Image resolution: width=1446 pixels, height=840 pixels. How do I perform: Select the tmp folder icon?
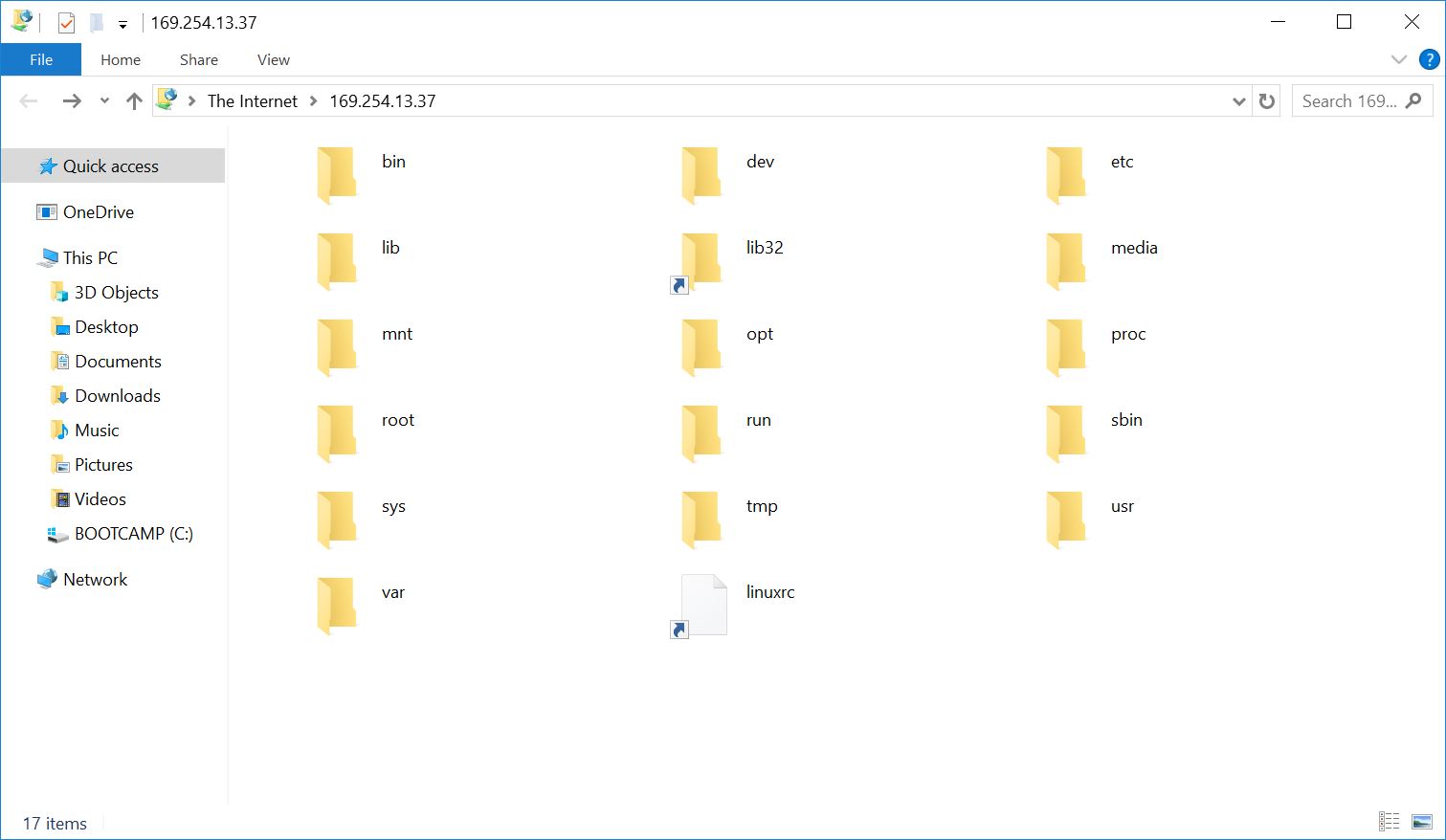pyautogui.click(x=701, y=519)
